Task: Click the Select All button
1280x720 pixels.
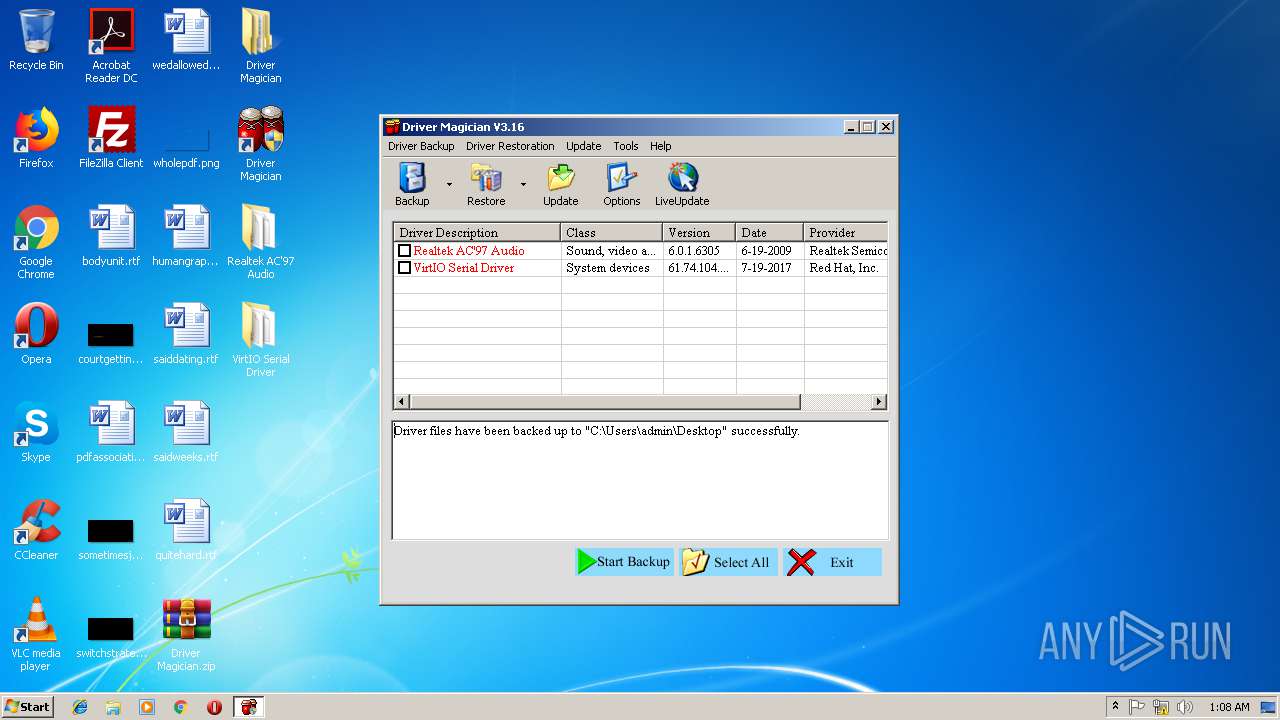Action: [x=728, y=562]
